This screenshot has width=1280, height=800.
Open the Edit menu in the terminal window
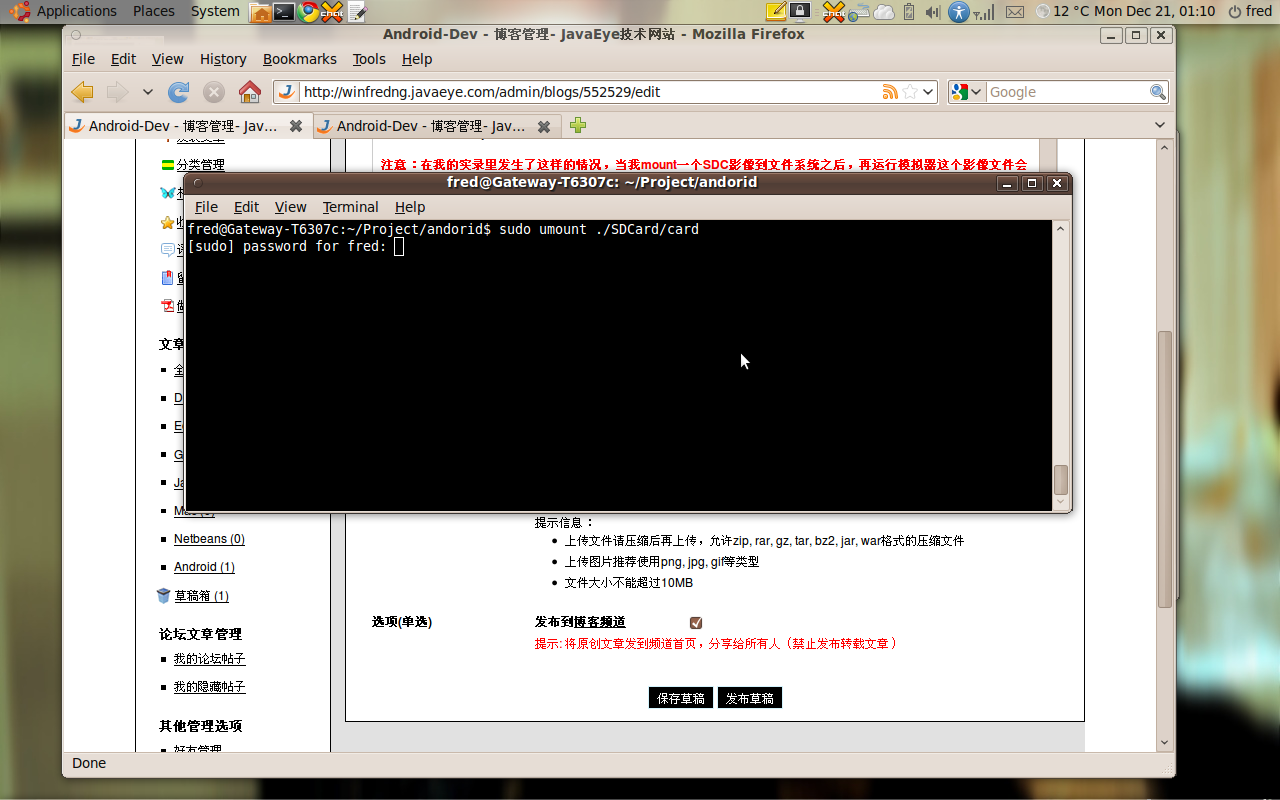tap(246, 207)
